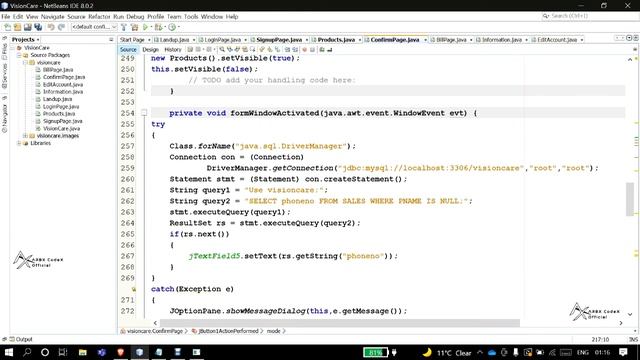Toggle breakpoint macro record red icon
This screenshot has width=640, height=360.
304,49
